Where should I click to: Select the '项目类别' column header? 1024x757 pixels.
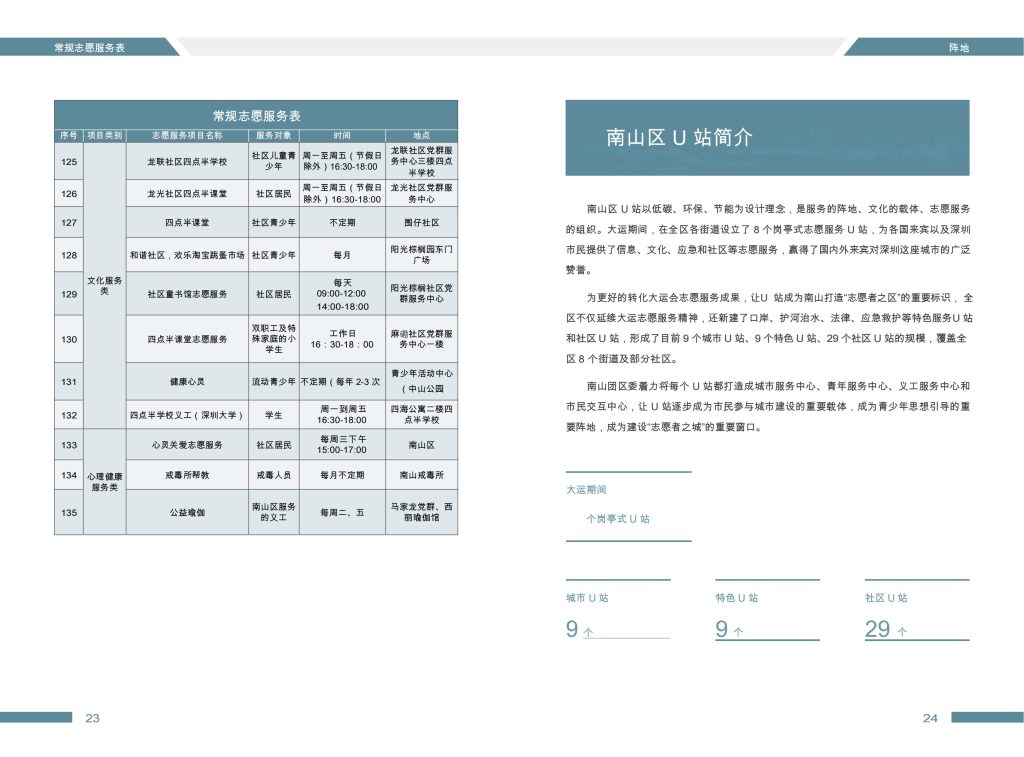104,135
